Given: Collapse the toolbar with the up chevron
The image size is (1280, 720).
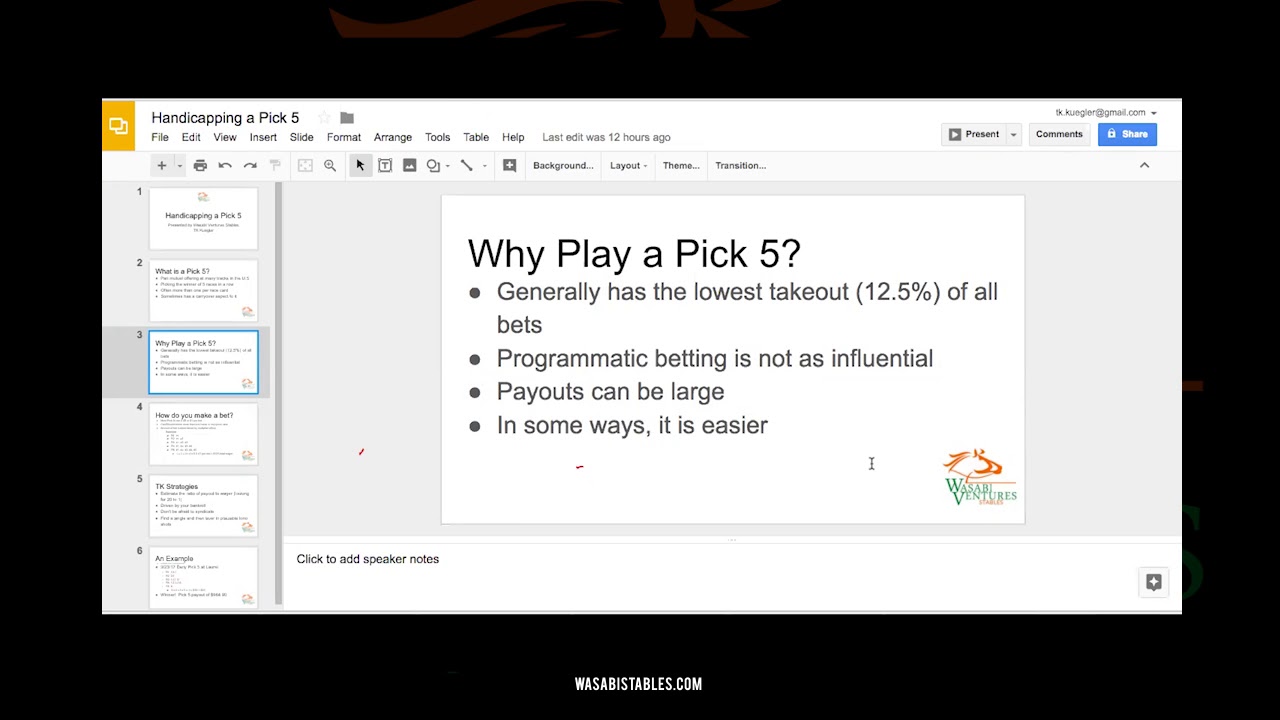Looking at the screenshot, I should [x=1145, y=165].
